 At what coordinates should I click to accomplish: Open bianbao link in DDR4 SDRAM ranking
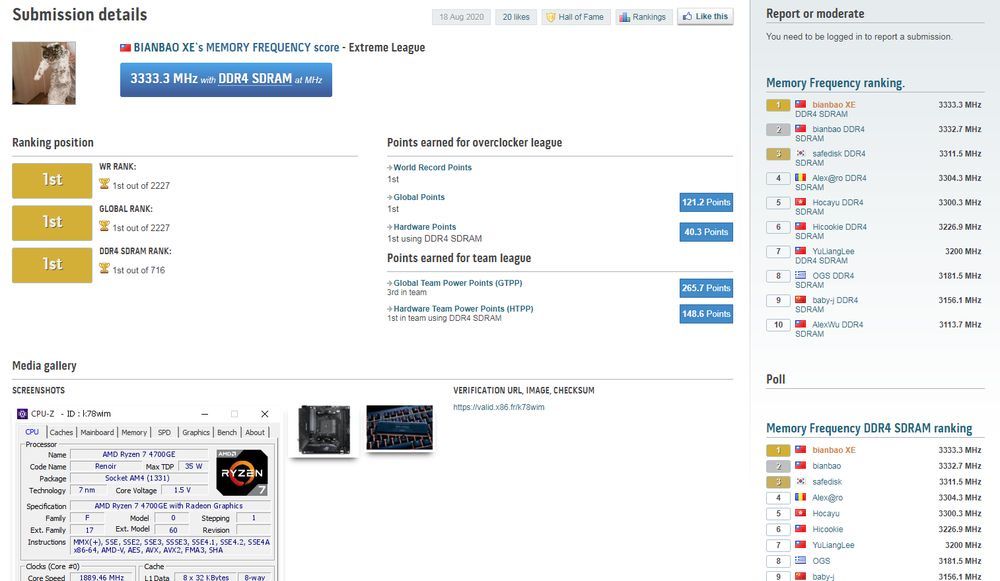tap(827, 466)
